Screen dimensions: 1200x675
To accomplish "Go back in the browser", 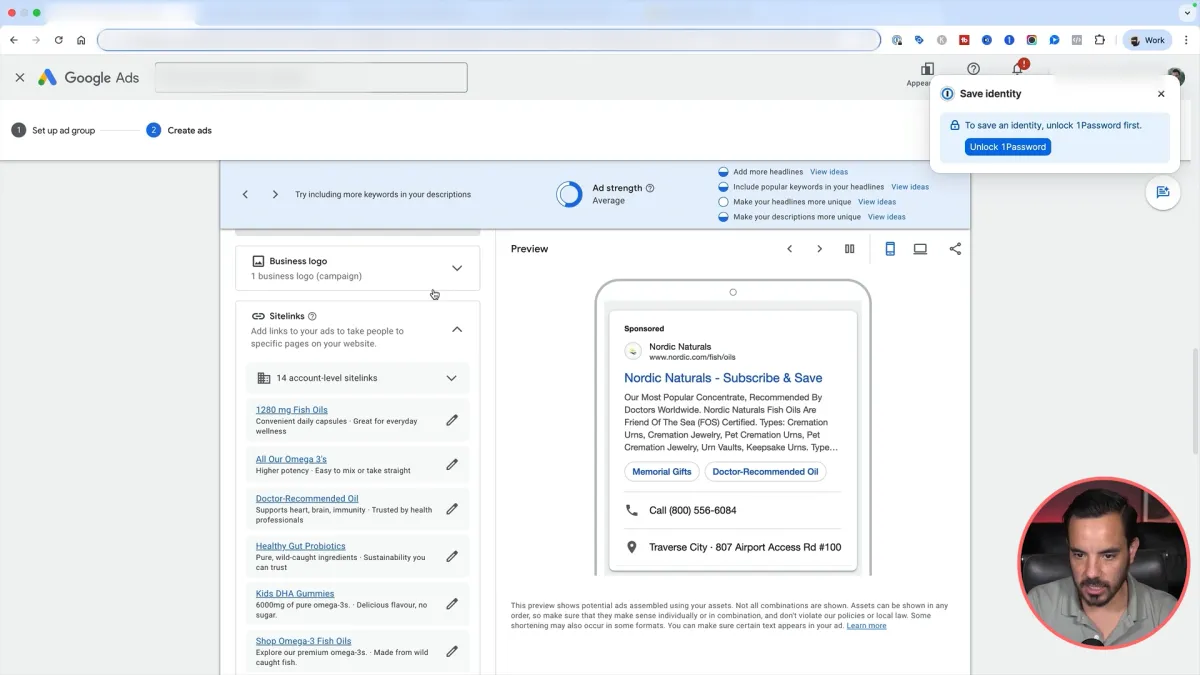I will coord(14,40).
